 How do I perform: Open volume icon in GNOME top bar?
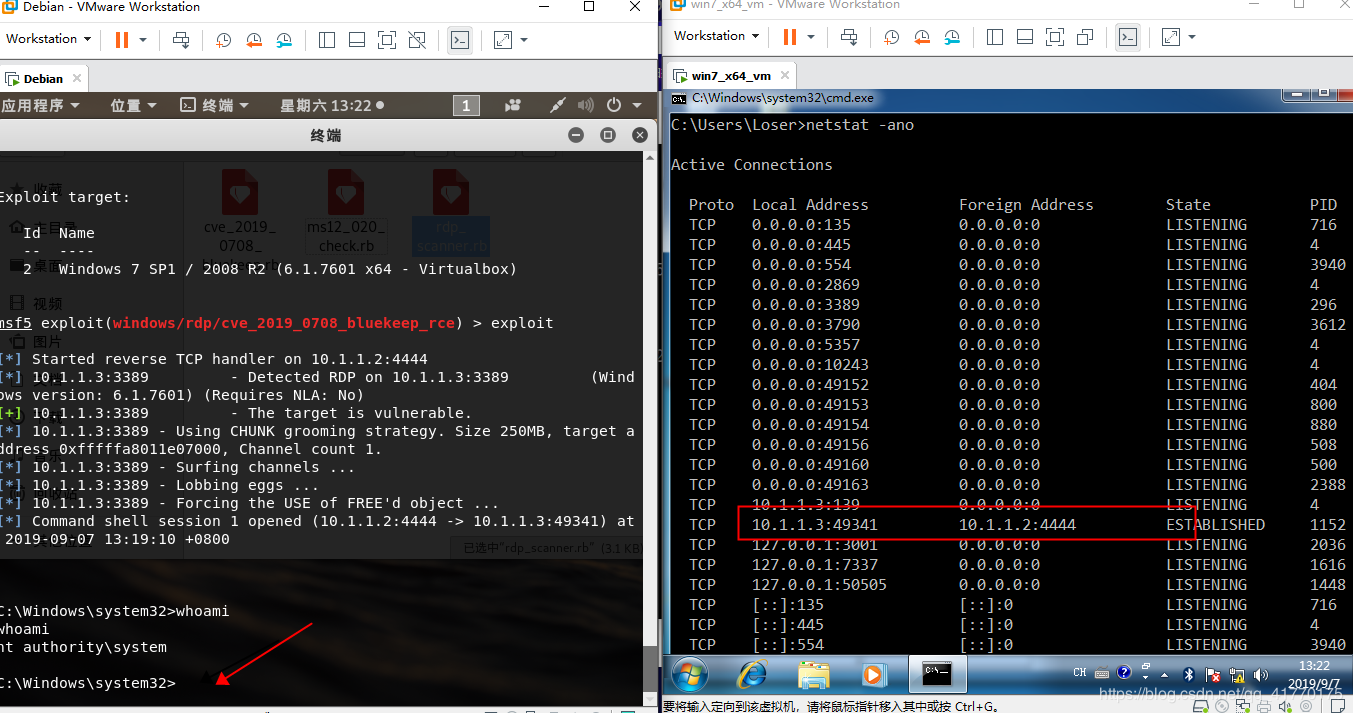pyautogui.click(x=585, y=105)
